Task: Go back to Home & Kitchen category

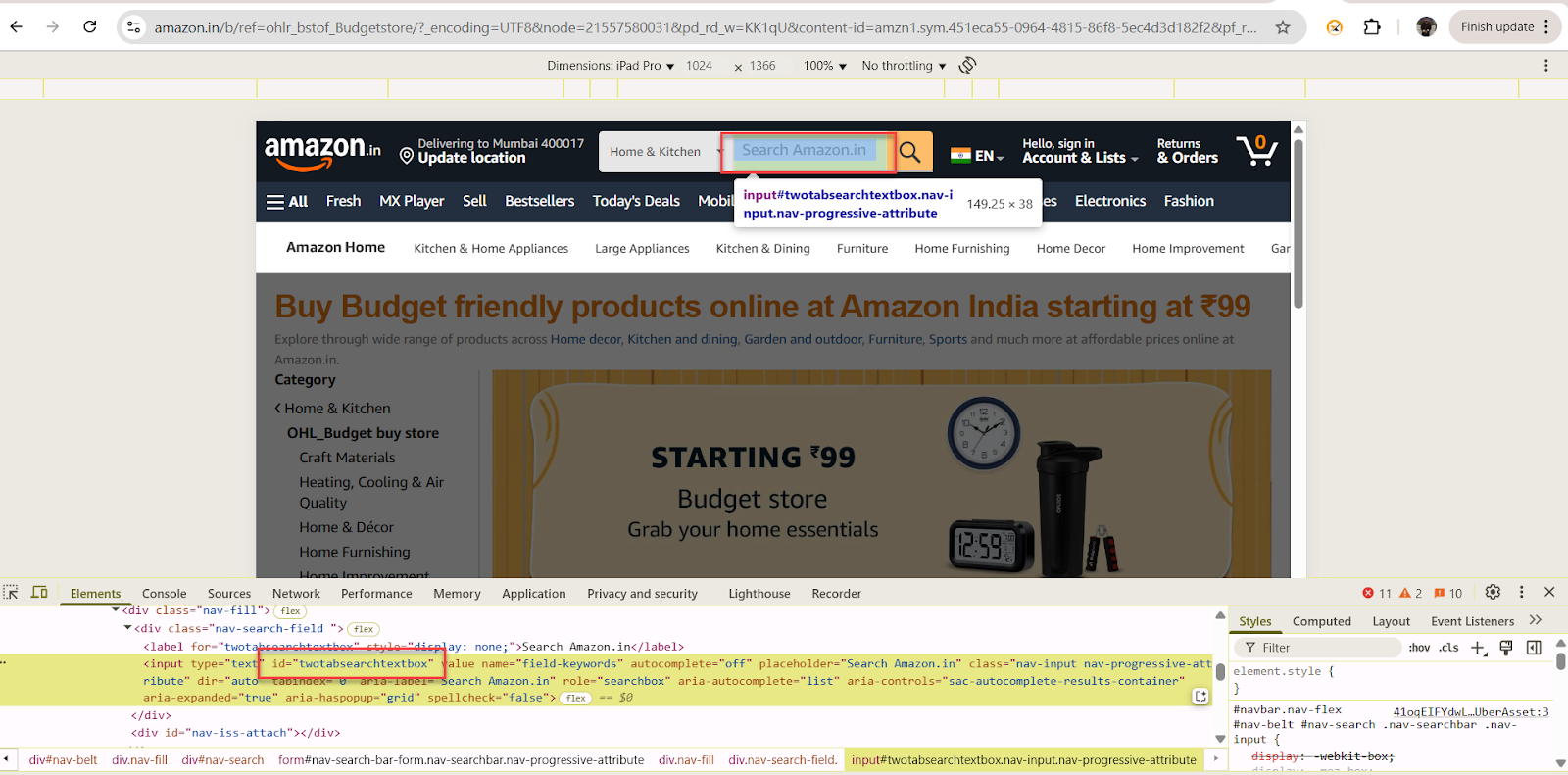Action: [x=333, y=409]
